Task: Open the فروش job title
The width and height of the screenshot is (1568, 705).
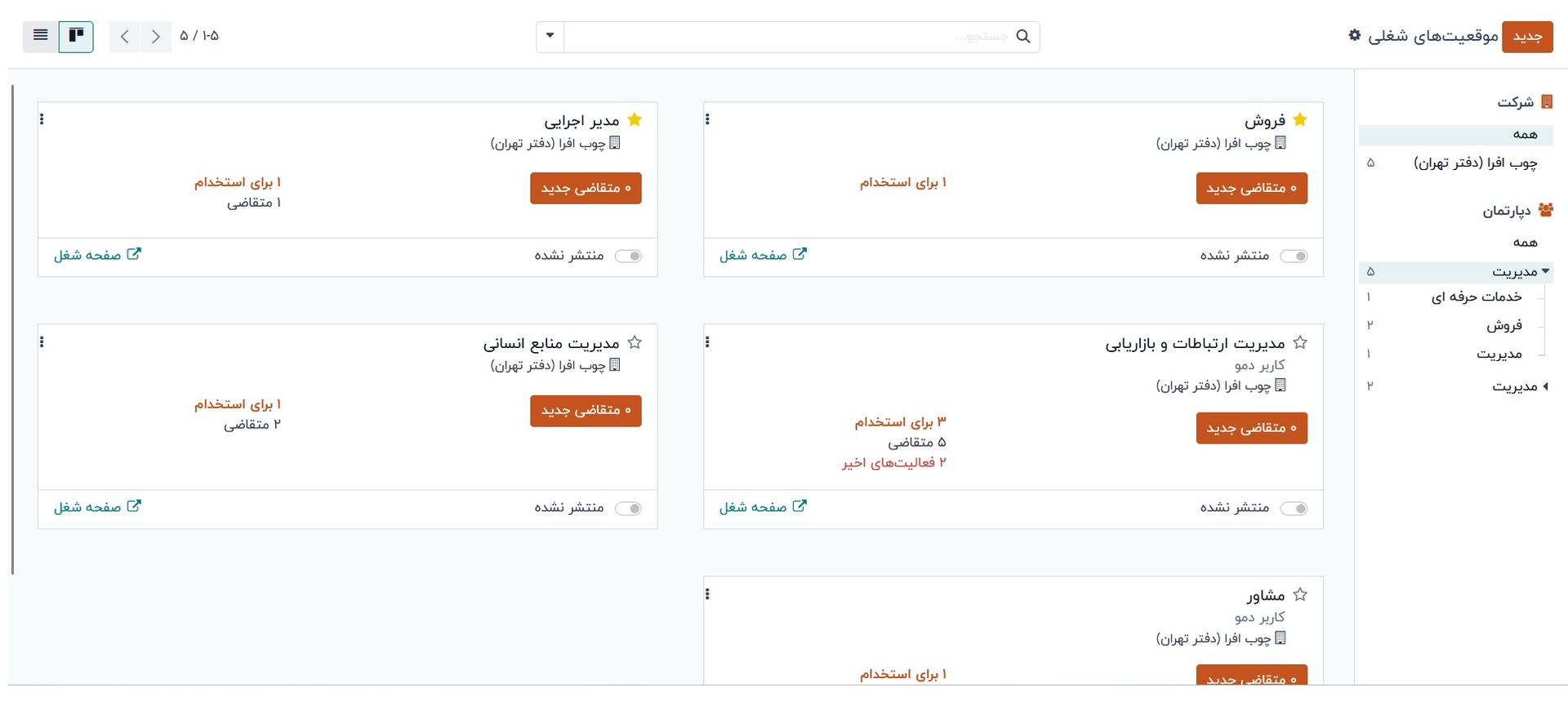Action: (1265, 121)
